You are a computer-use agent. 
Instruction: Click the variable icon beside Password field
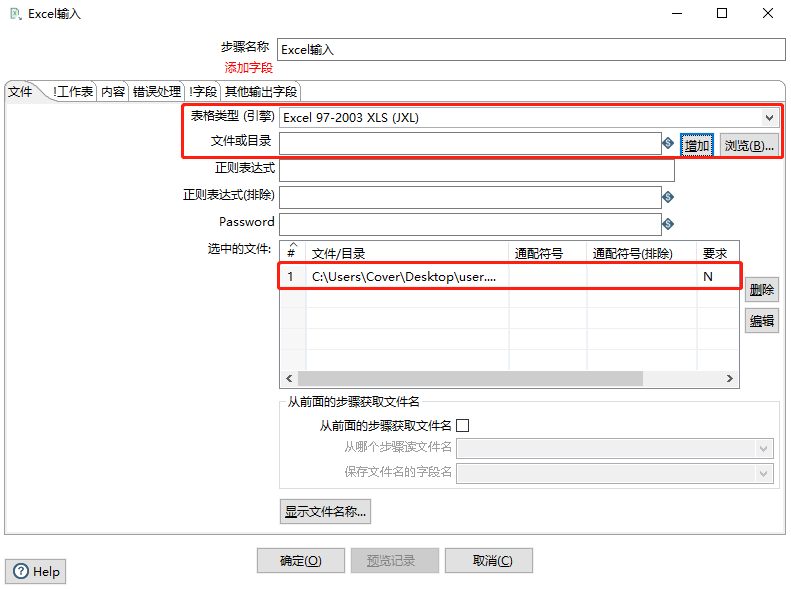coord(668,224)
